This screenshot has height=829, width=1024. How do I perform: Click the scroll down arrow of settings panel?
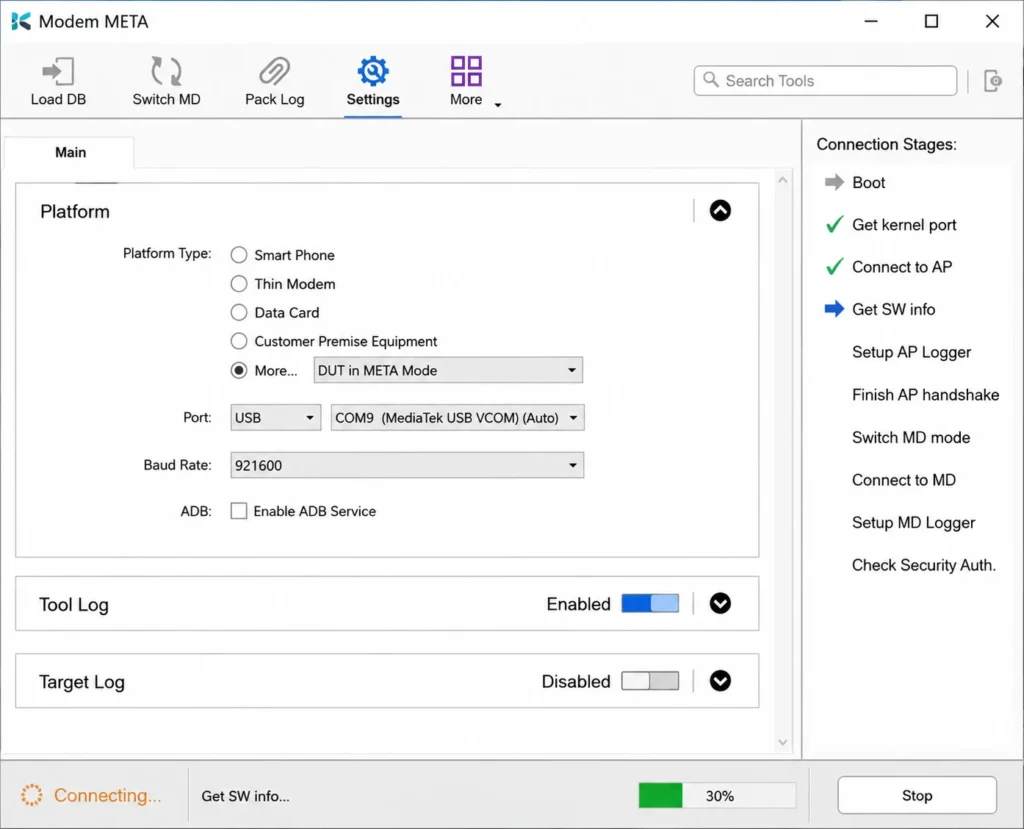(x=782, y=743)
